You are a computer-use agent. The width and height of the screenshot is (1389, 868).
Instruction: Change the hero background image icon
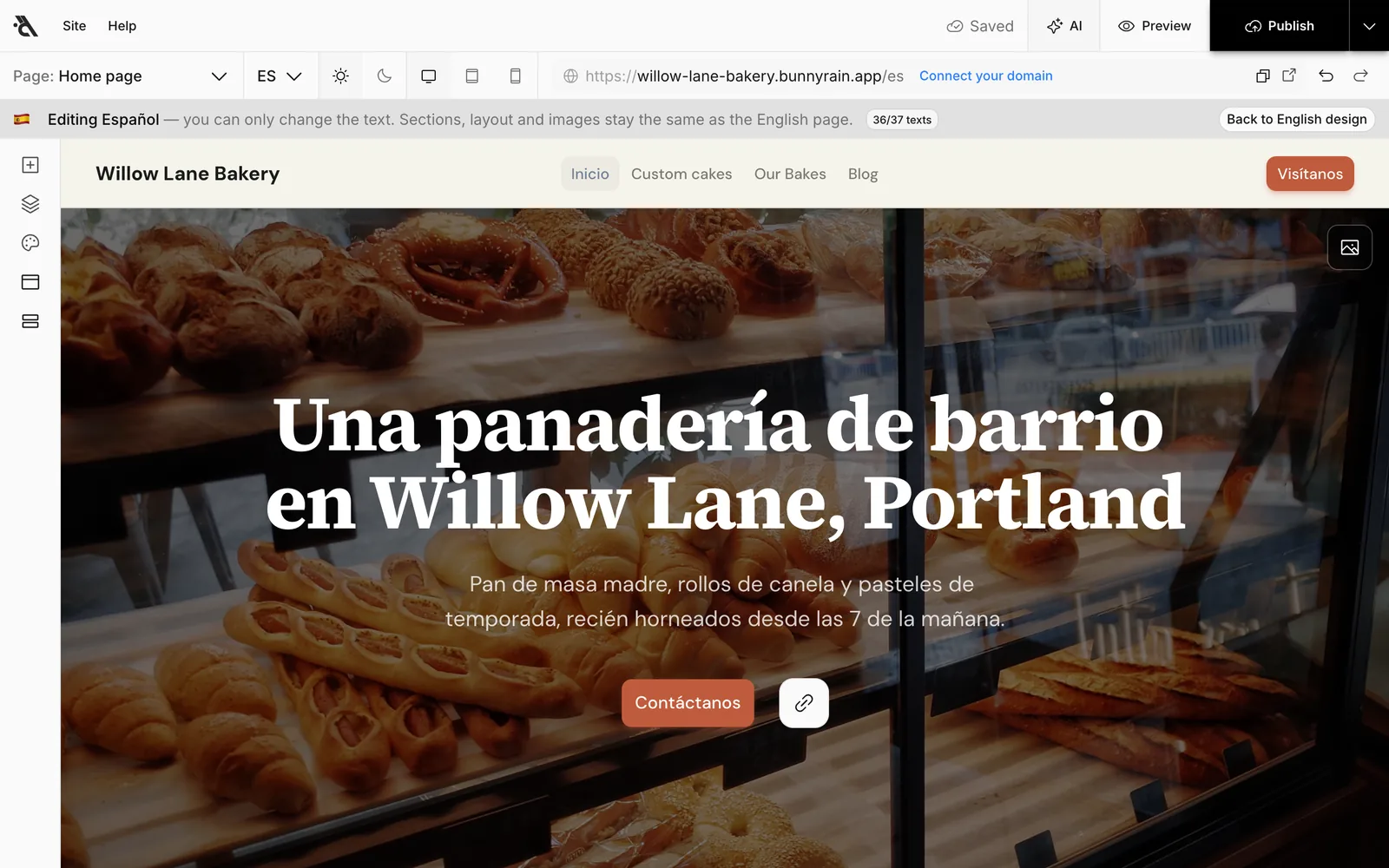click(x=1350, y=247)
